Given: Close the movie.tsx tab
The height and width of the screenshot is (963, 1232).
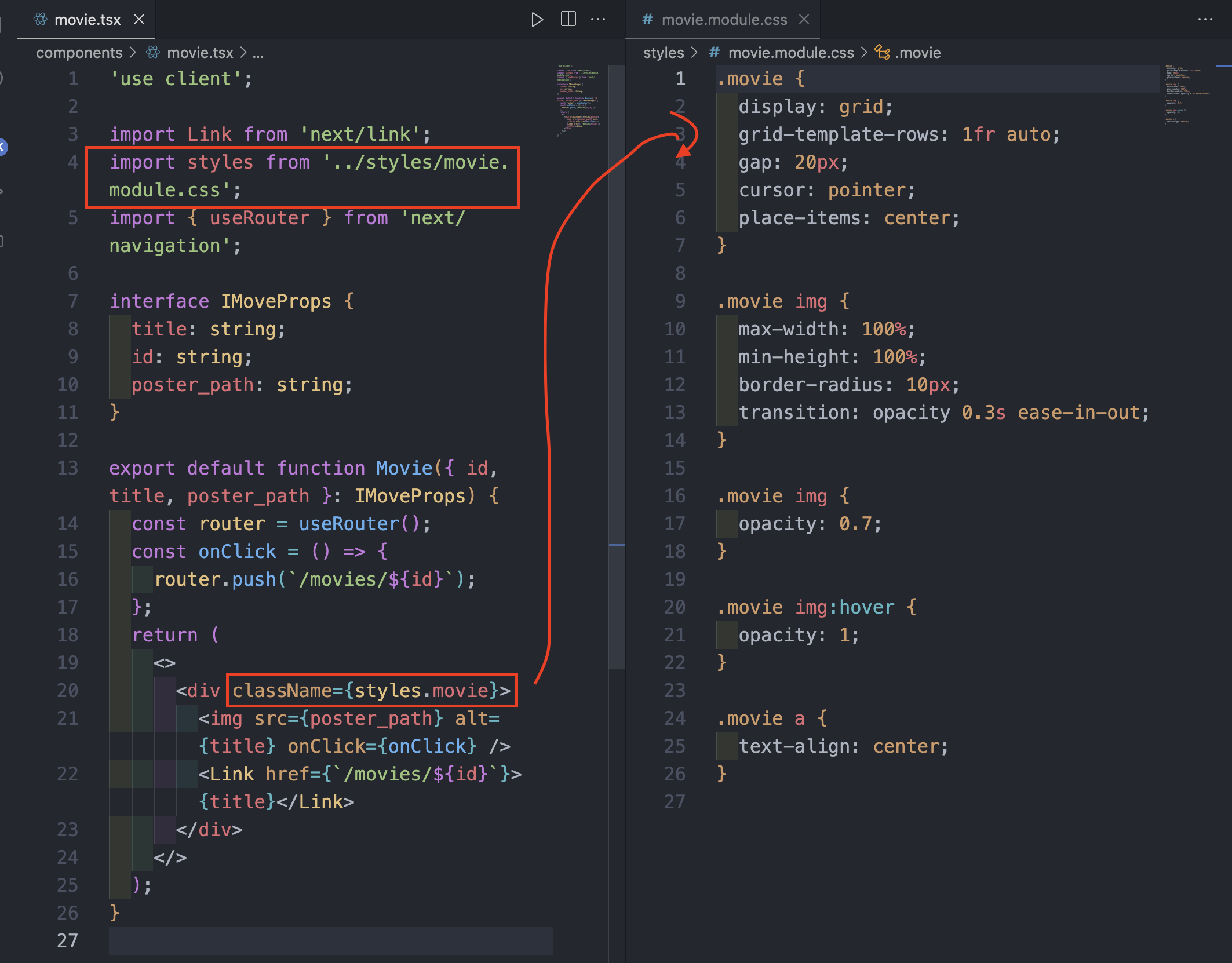Looking at the screenshot, I should click(139, 19).
